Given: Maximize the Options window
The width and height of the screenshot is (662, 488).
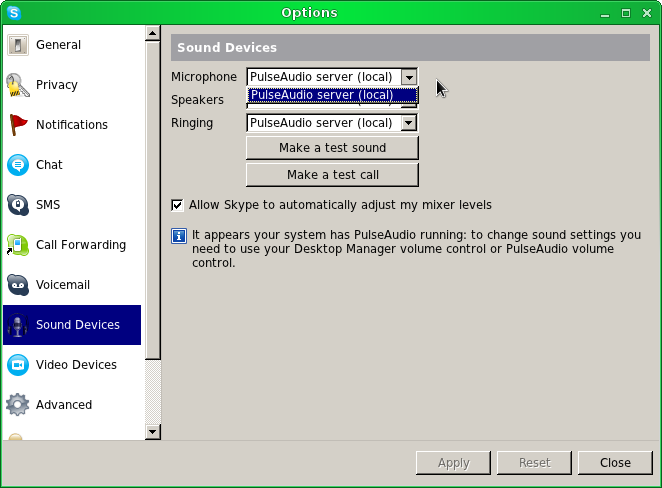Looking at the screenshot, I should click(626, 13).
